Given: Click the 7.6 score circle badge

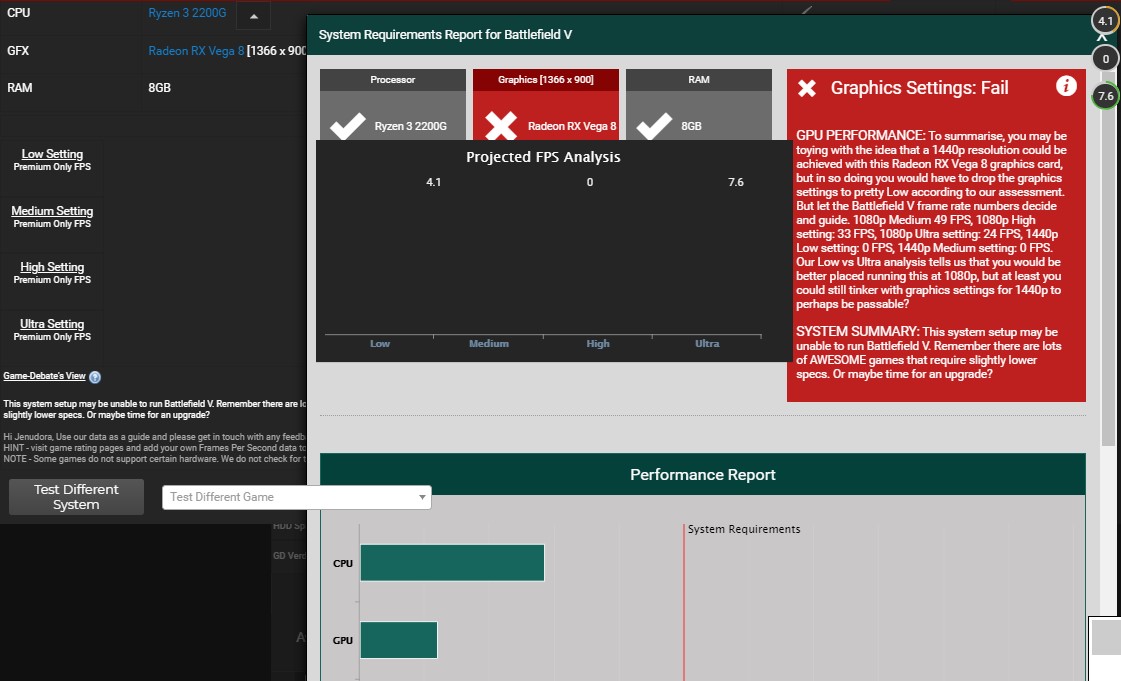Looking at the screenshot, I should click(x=1104, y=97).
